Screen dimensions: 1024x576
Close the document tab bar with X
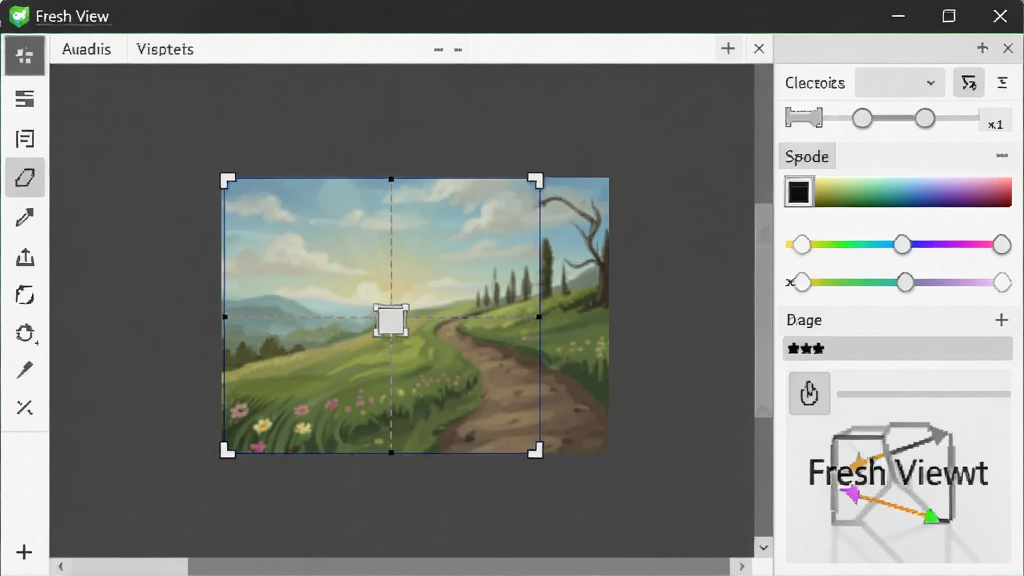[x=759, y=48]
